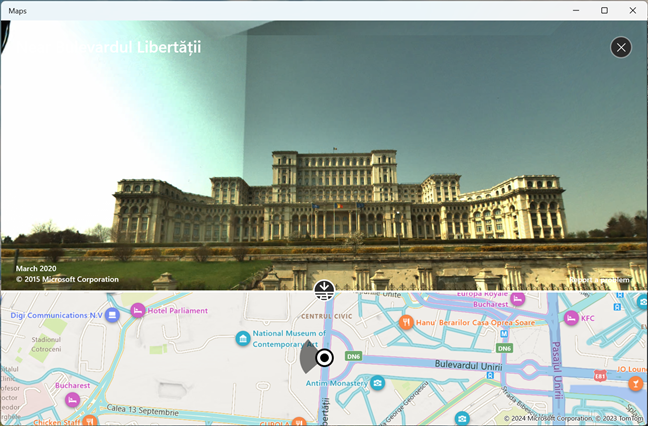Open the Hanu' Berarilor restaurant pin

[x=406, y=322]
